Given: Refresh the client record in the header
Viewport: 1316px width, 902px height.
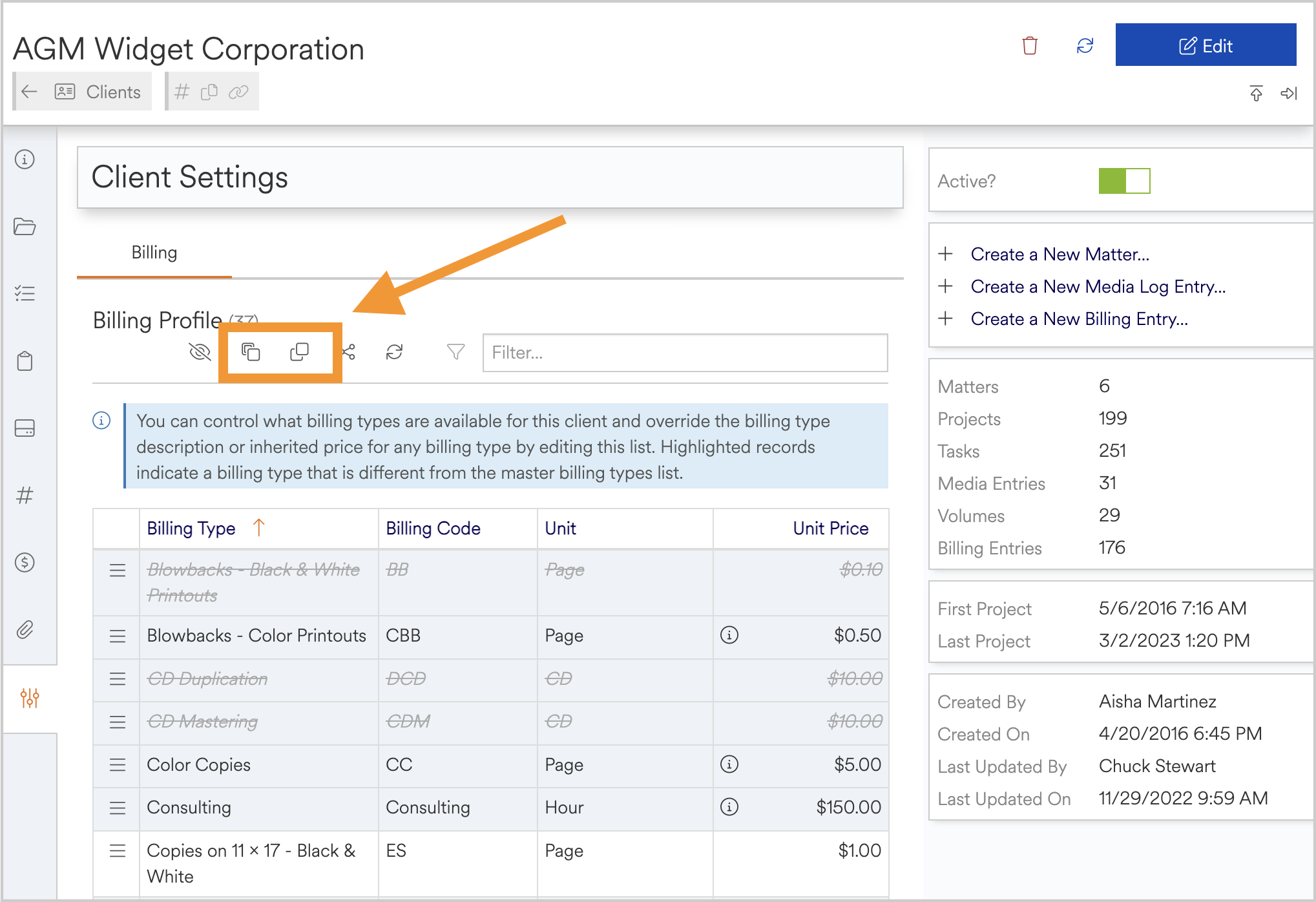Looking at the screenshot, I should pos(1085,46).
